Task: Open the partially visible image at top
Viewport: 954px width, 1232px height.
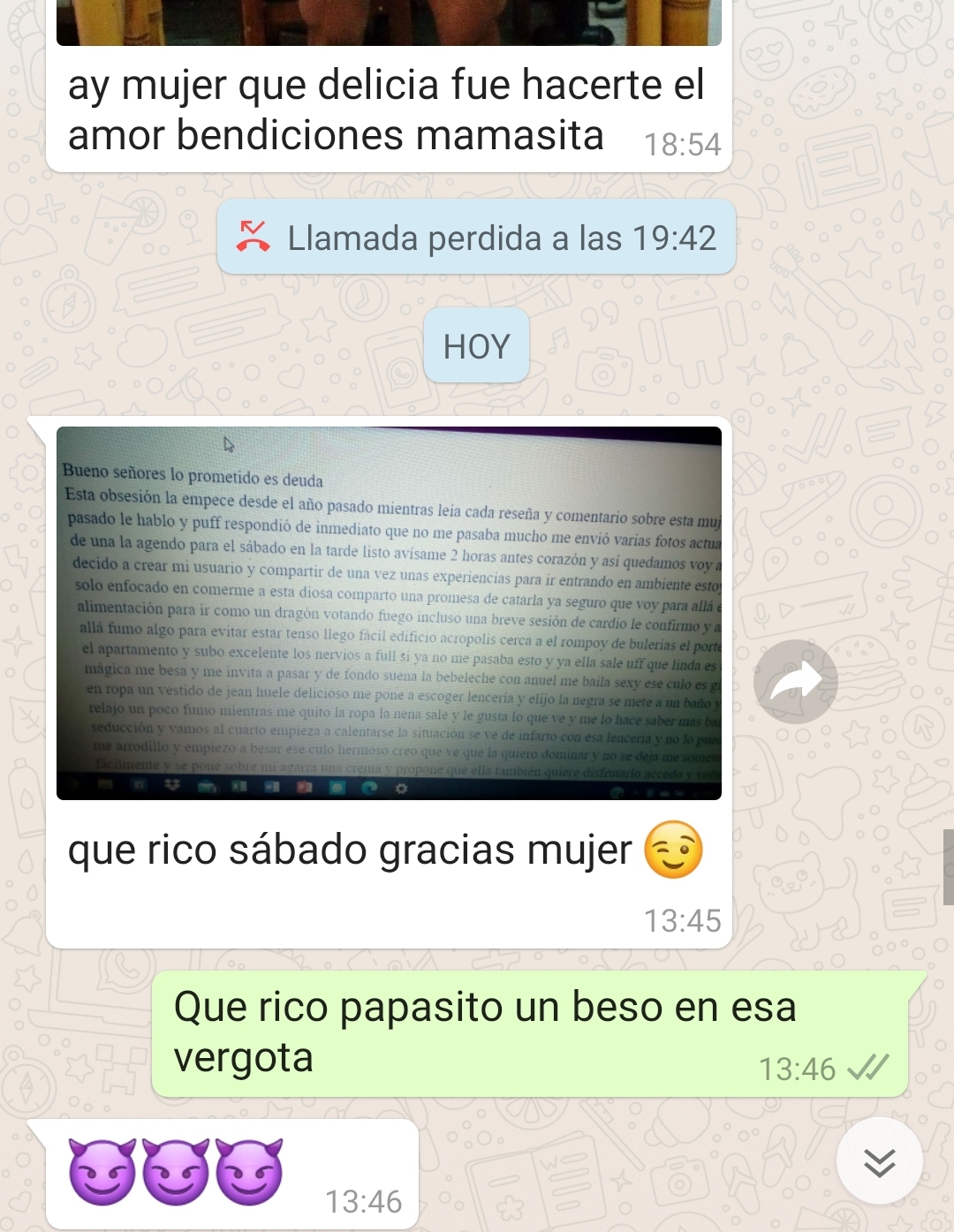Action: click(389, 22)
